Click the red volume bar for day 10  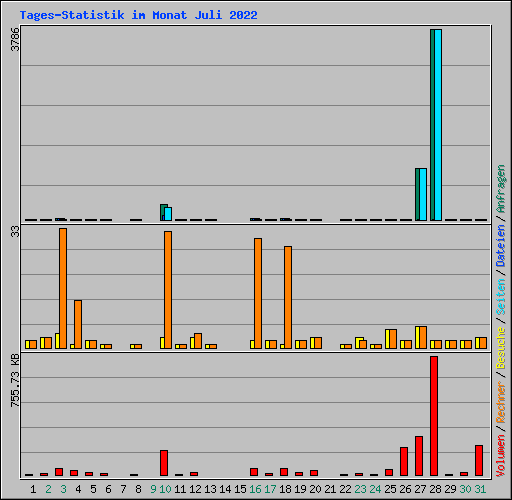pyautogui.click(x=164, y=463)
